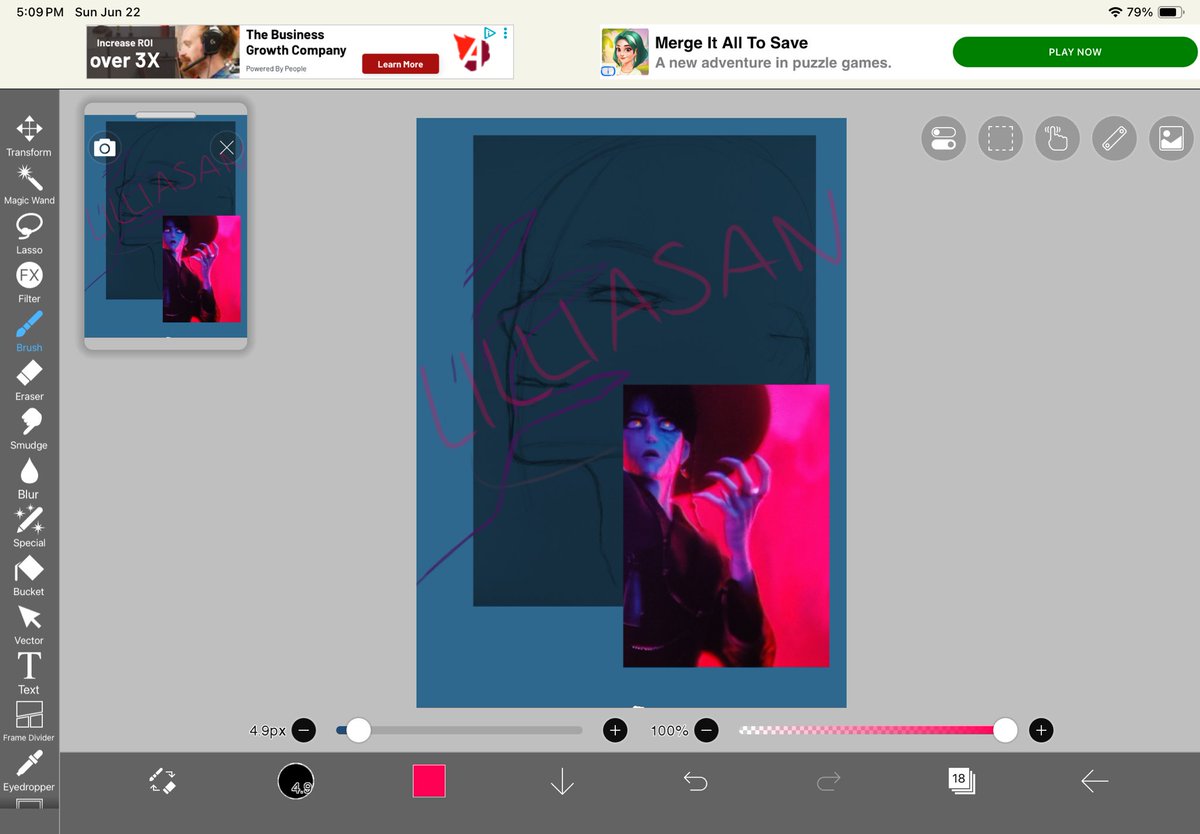1200x834 pixels.
Task: Select the Special tool
Action: (x=29, y=527)
